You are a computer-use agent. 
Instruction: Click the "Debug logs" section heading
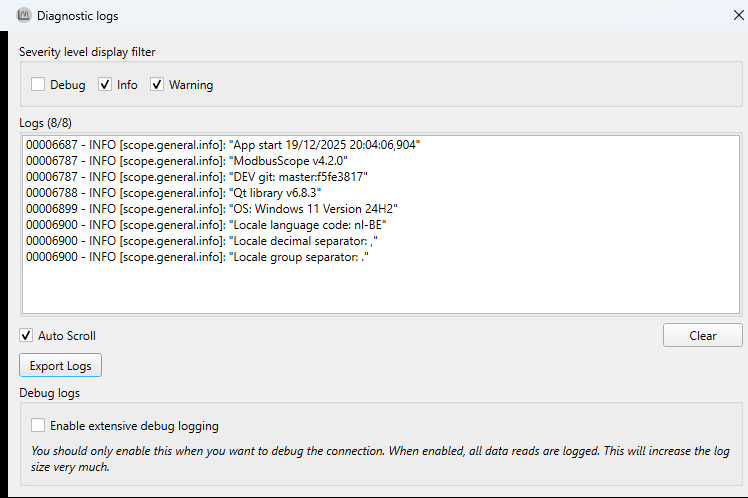point(50,393)
